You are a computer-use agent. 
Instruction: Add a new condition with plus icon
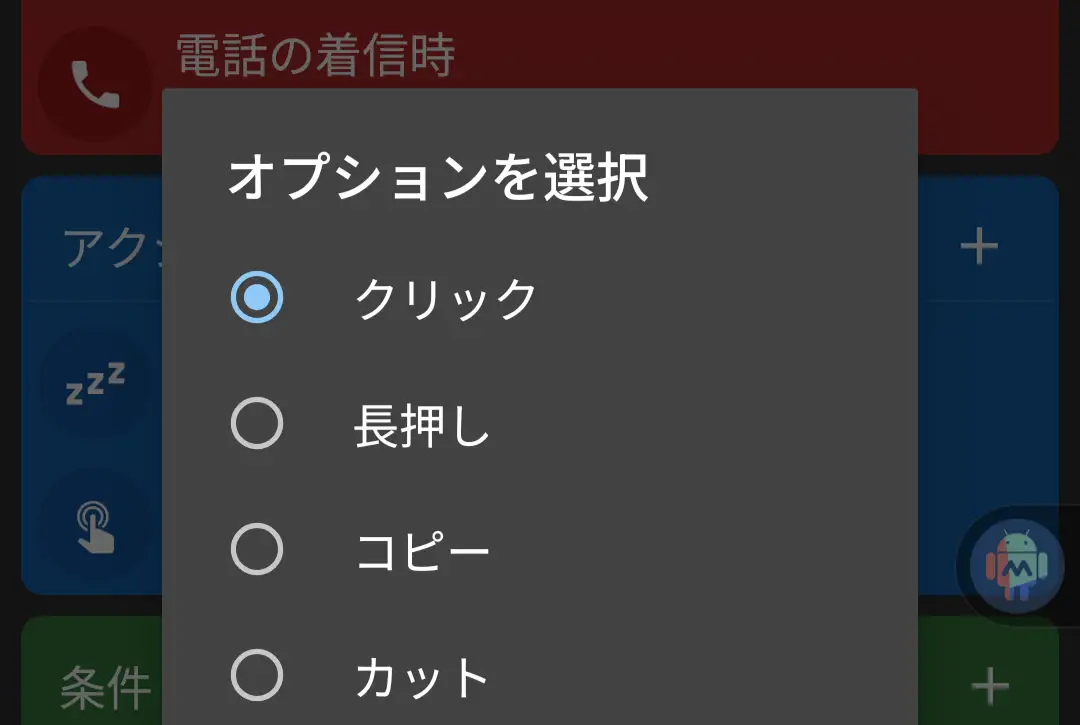tap(990, 685)
